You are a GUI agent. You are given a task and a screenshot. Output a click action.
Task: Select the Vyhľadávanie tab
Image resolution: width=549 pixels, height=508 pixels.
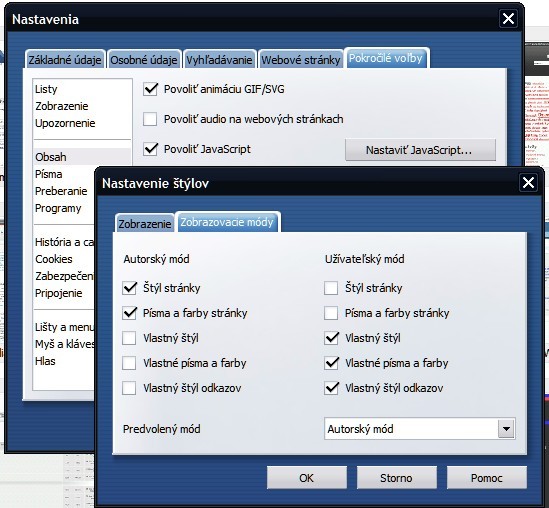pyautogui.click(x=219, y=60)
